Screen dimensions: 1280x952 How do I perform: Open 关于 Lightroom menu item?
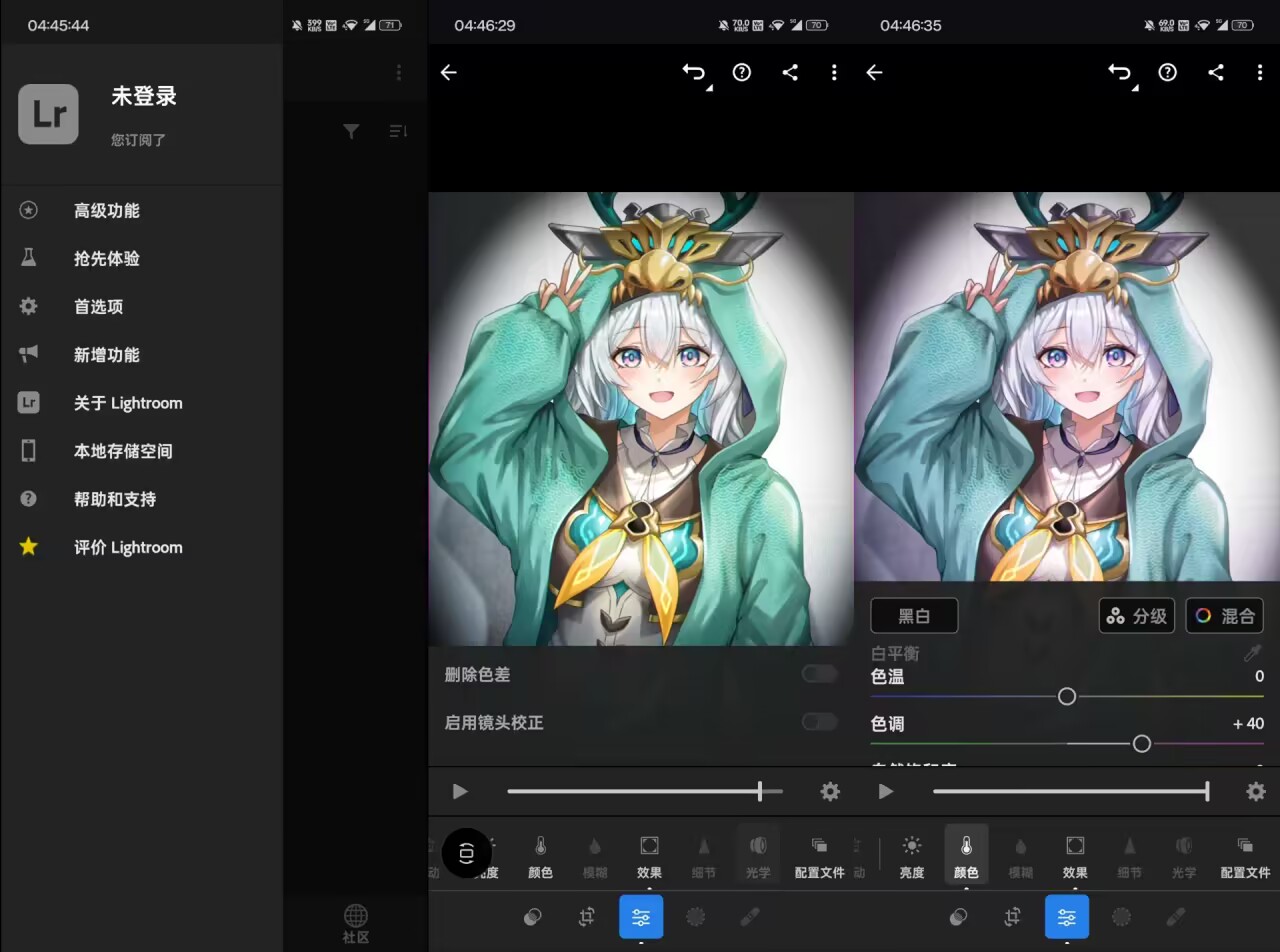click(x=142, y=403)
